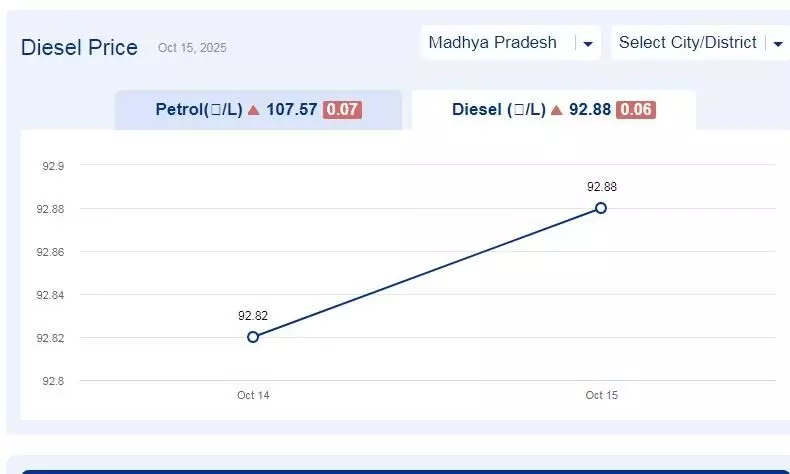Click the Oct 14 data point circle
The height and width of the screenshot is (474, 790).
click(253, 337)
